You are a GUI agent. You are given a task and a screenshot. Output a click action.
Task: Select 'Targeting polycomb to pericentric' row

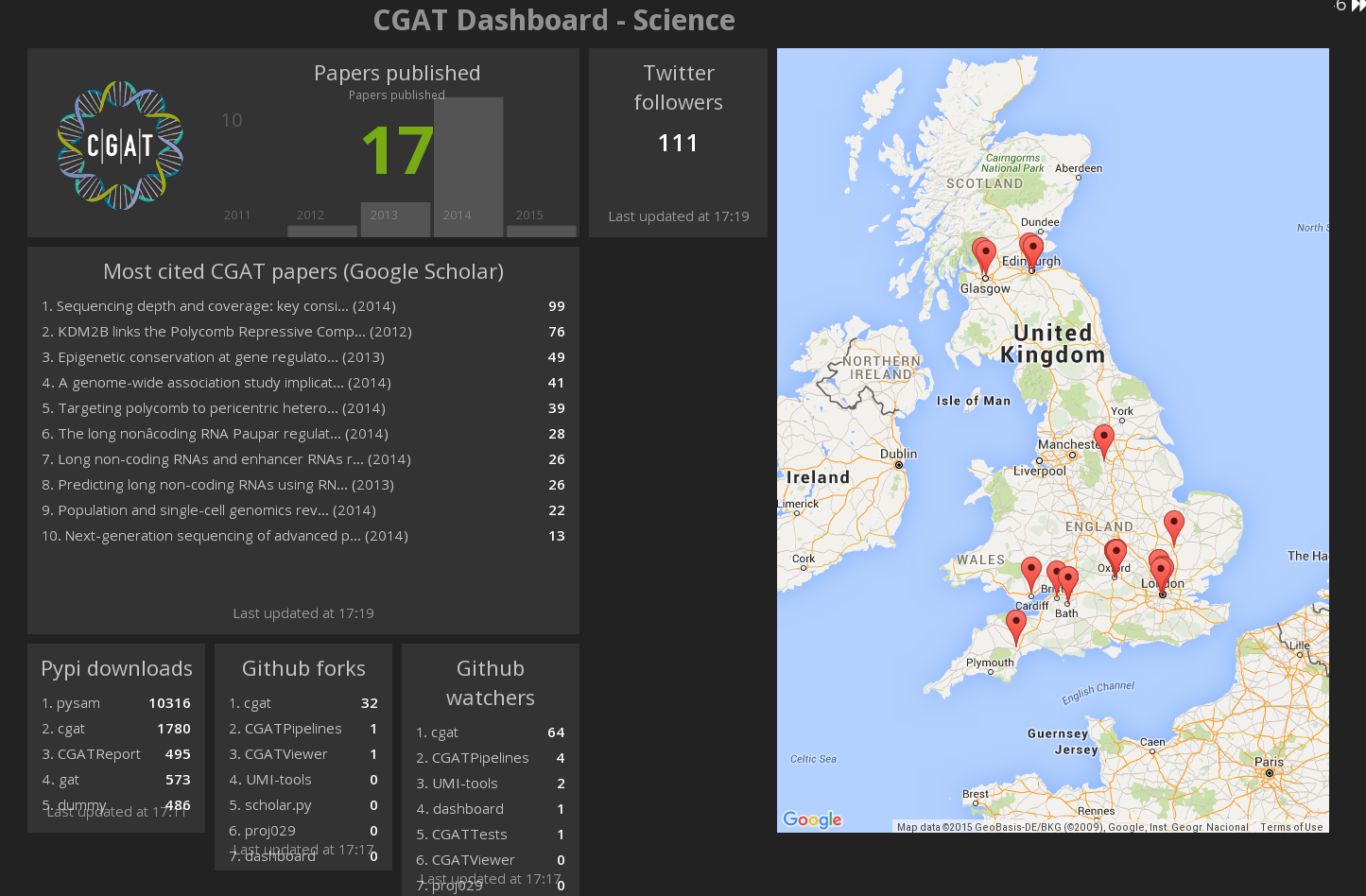[x=303, y=408]
